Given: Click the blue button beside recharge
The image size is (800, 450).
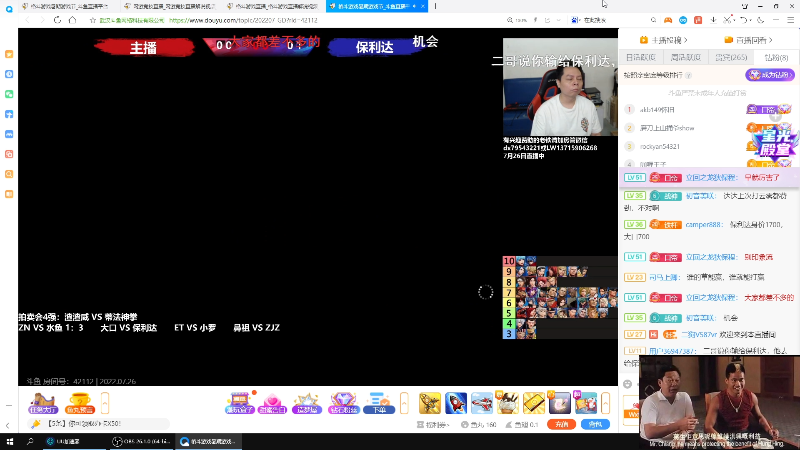Looking at the screenshot, I should 595,424.
